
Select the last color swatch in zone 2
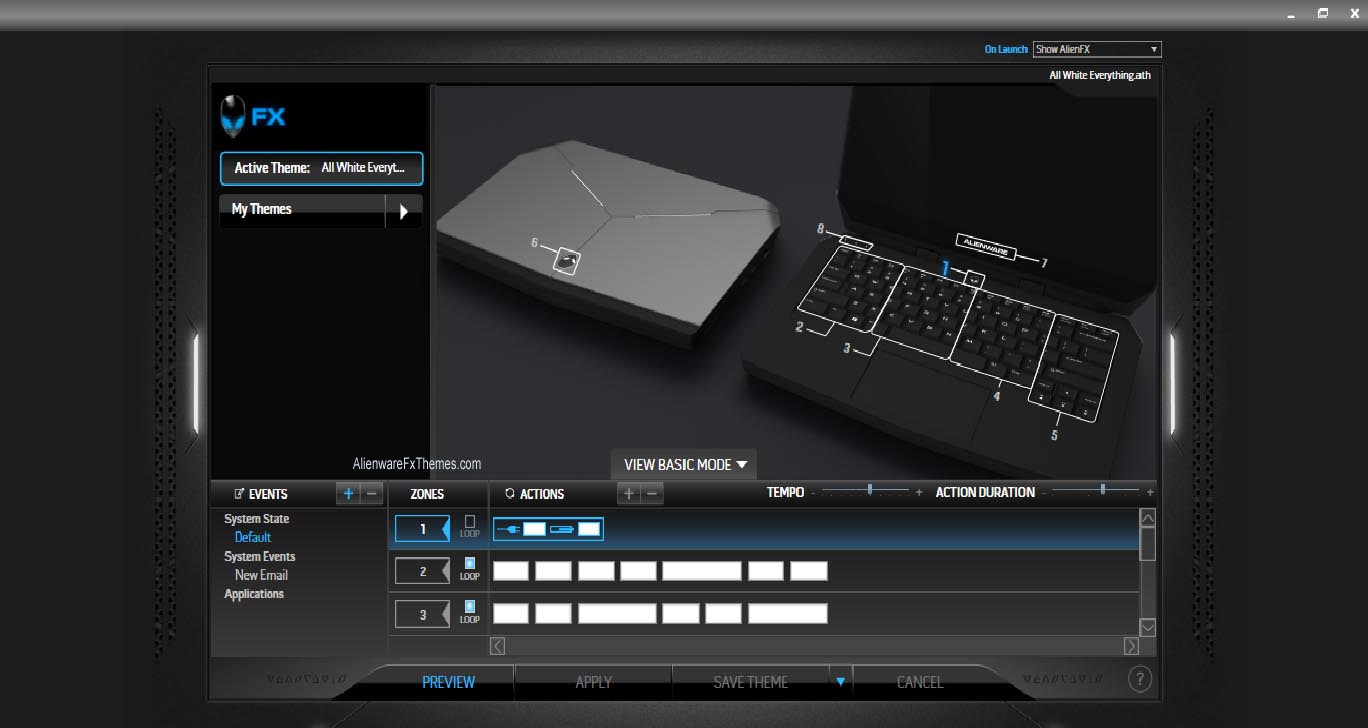coord(809,571)
